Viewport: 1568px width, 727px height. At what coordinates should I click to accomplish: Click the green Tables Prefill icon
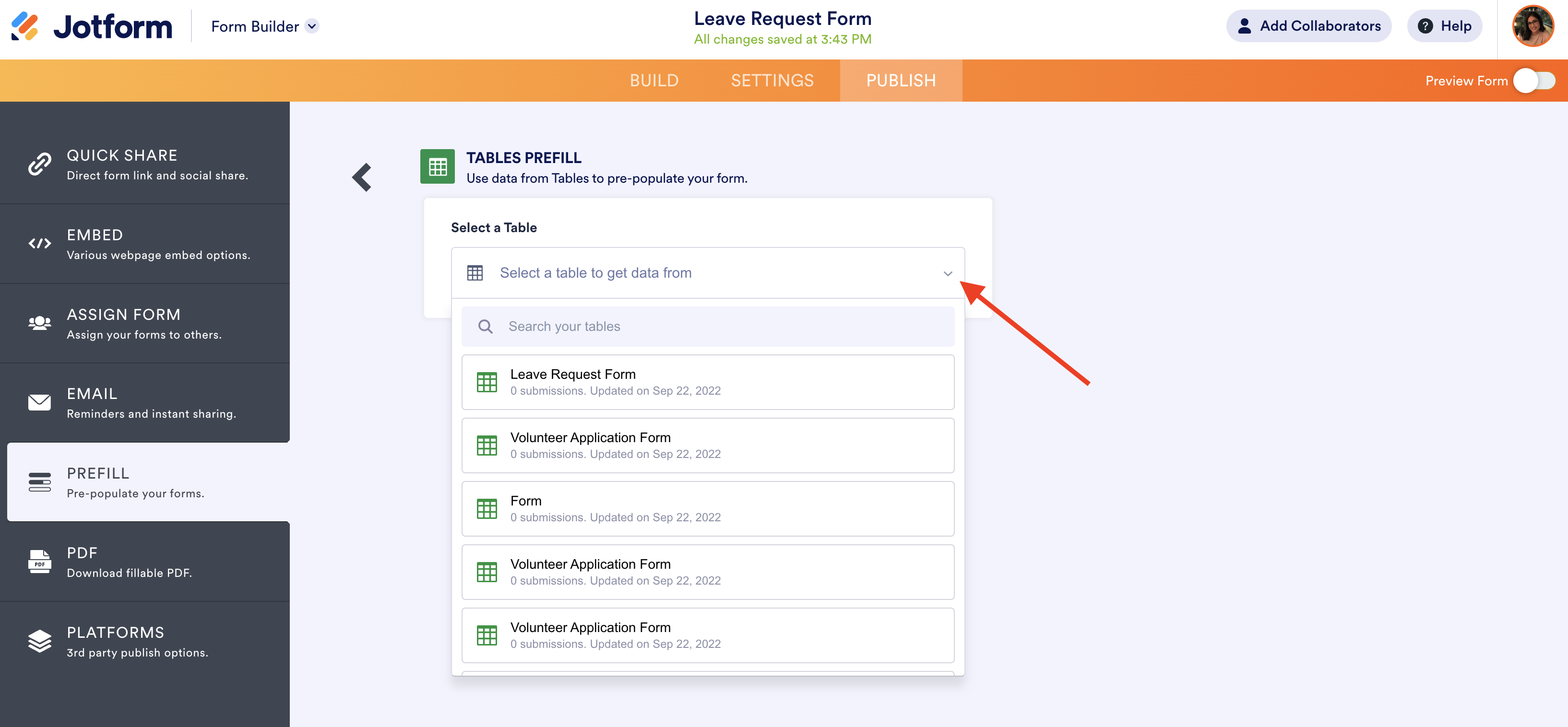(437, 166)
